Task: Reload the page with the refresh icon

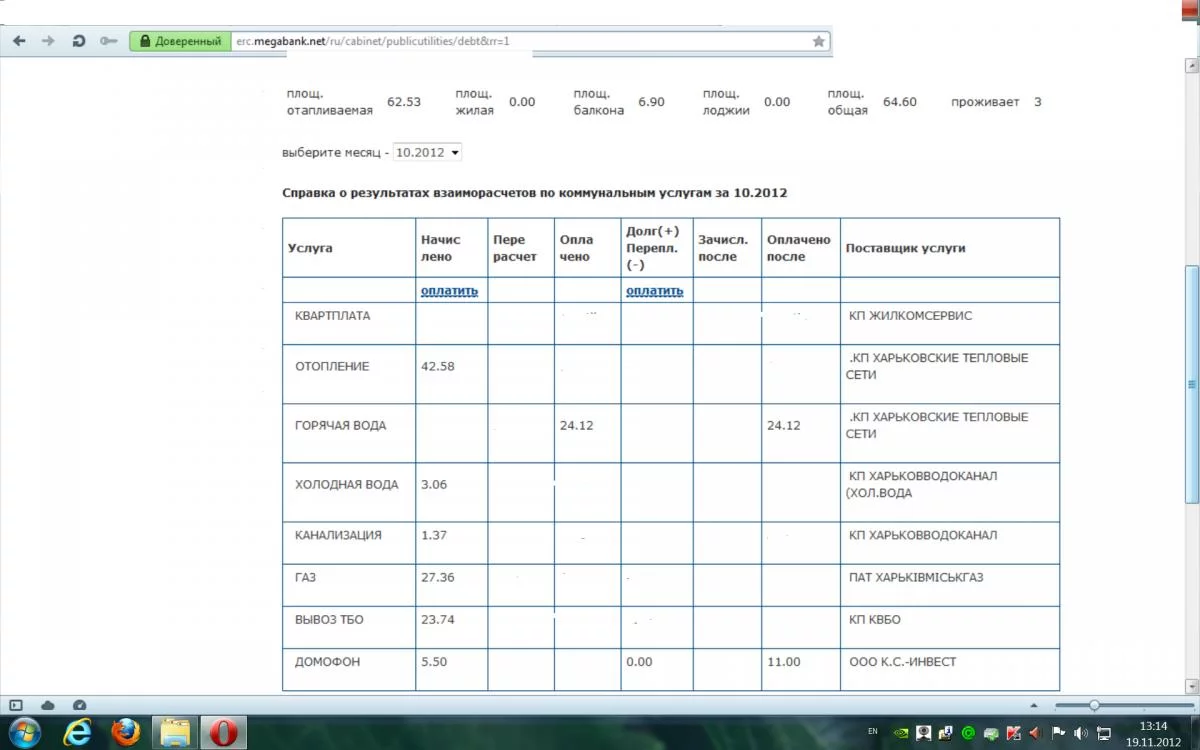Action: coord(78,41)
